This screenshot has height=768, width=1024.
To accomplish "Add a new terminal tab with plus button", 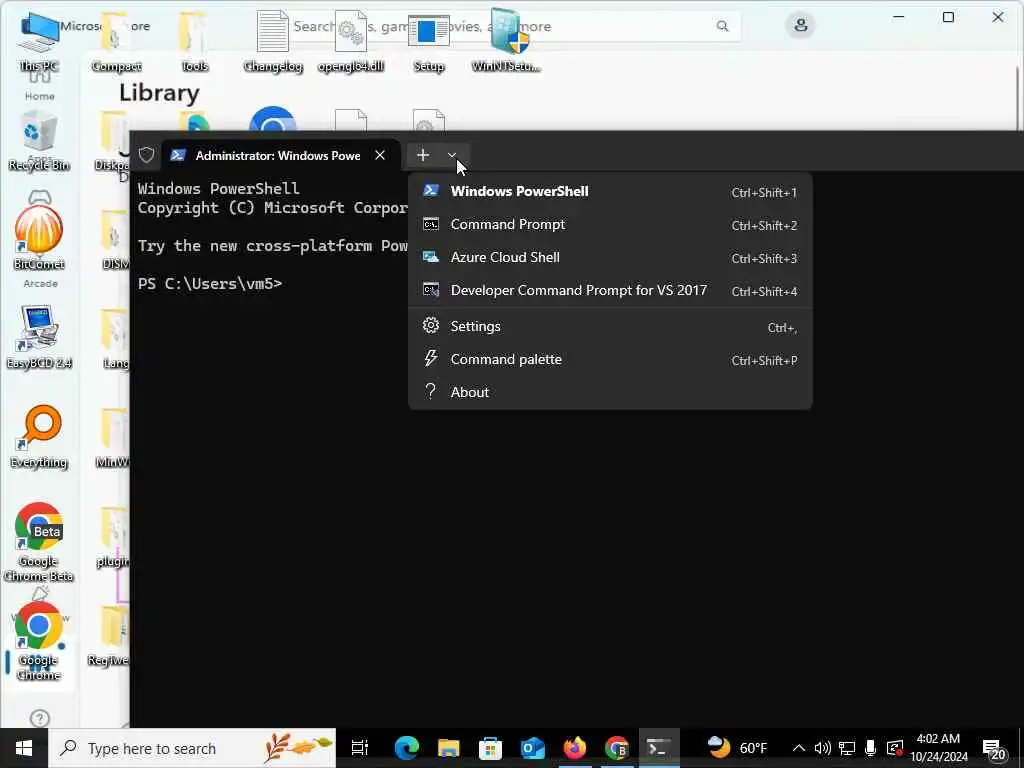I will point(423,155).
